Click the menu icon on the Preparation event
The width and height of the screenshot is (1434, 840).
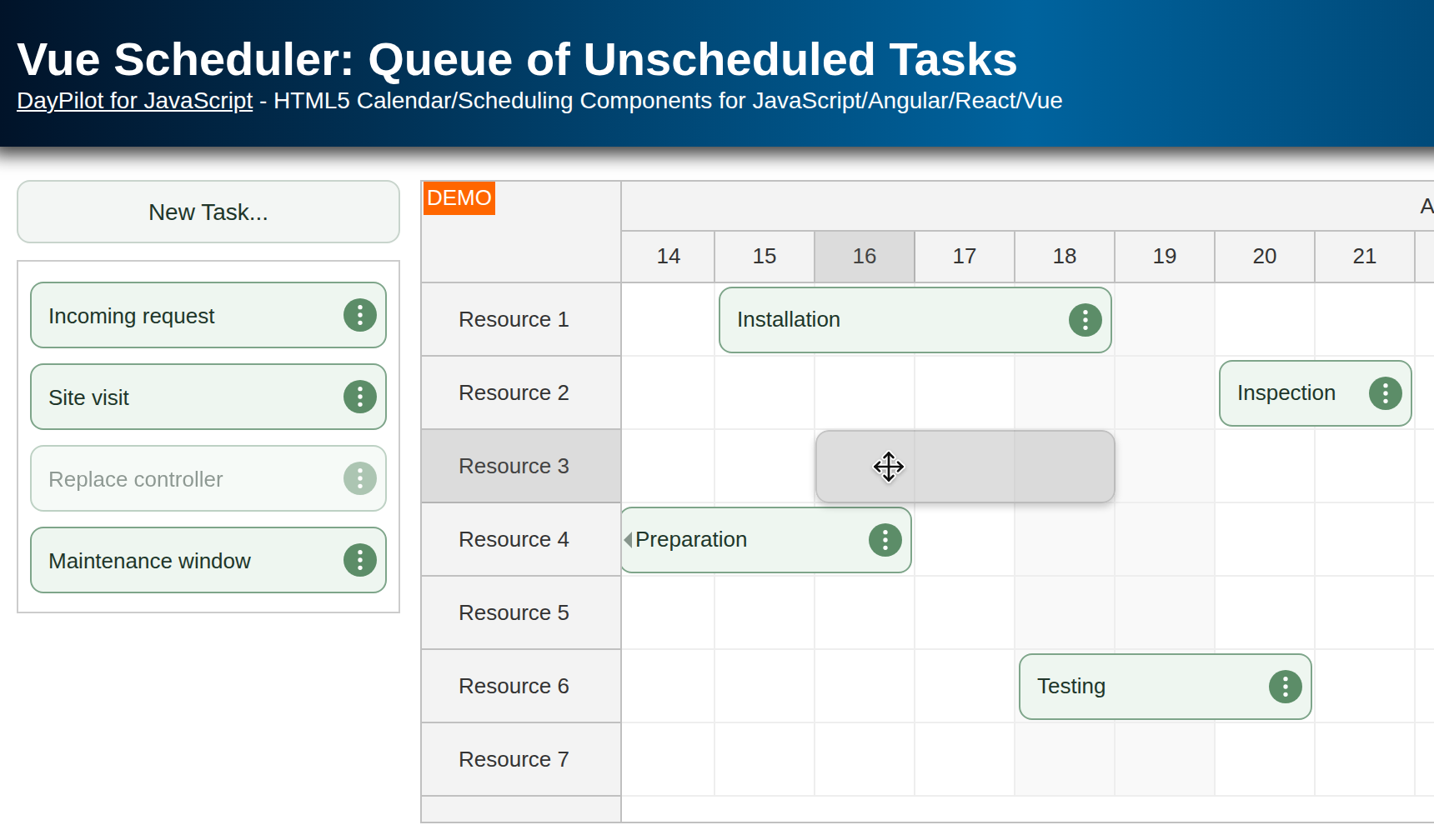coord(884,539)
